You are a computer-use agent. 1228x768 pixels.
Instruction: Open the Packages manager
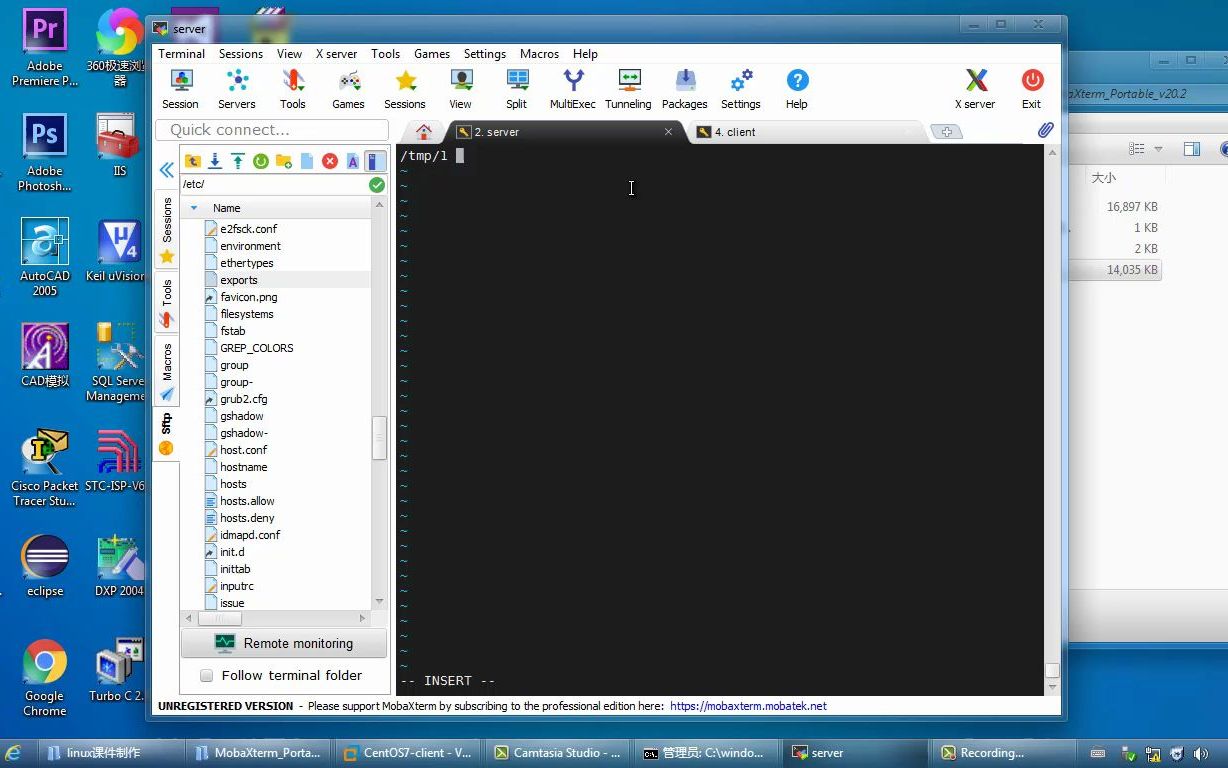pyautogui.click(x=684, y=88)
